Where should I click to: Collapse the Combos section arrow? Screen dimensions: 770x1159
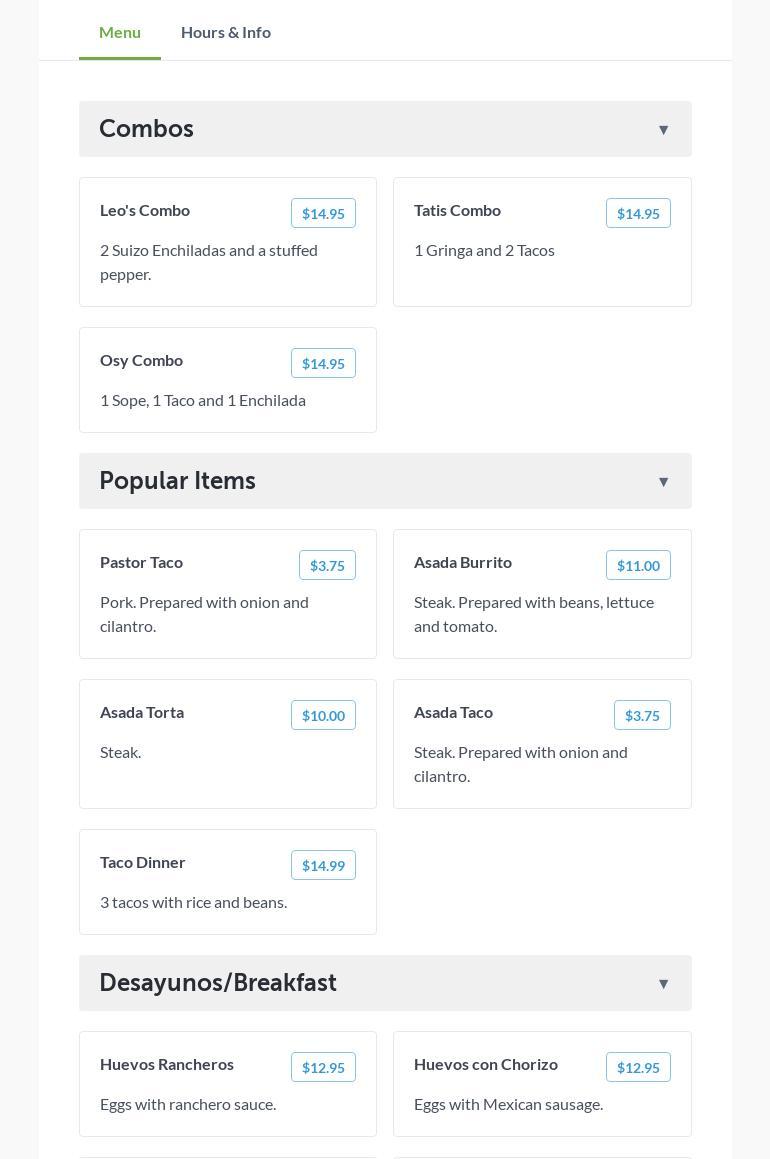663,129
